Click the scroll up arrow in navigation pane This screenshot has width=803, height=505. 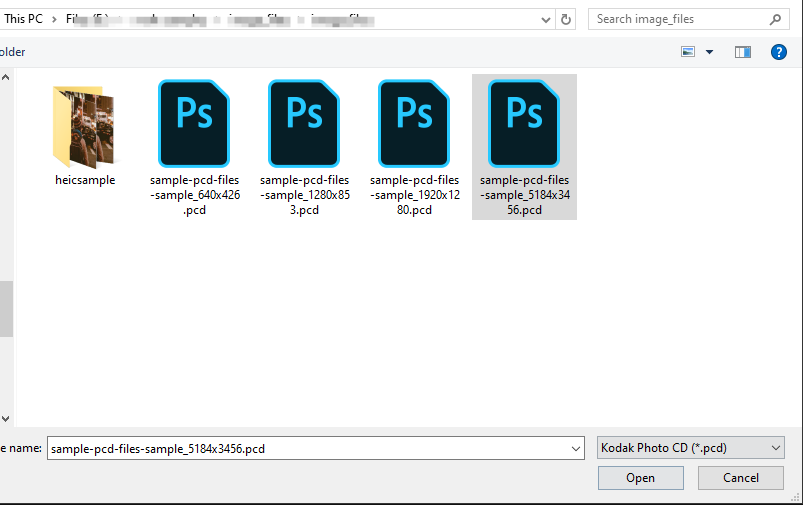(6, 77)
